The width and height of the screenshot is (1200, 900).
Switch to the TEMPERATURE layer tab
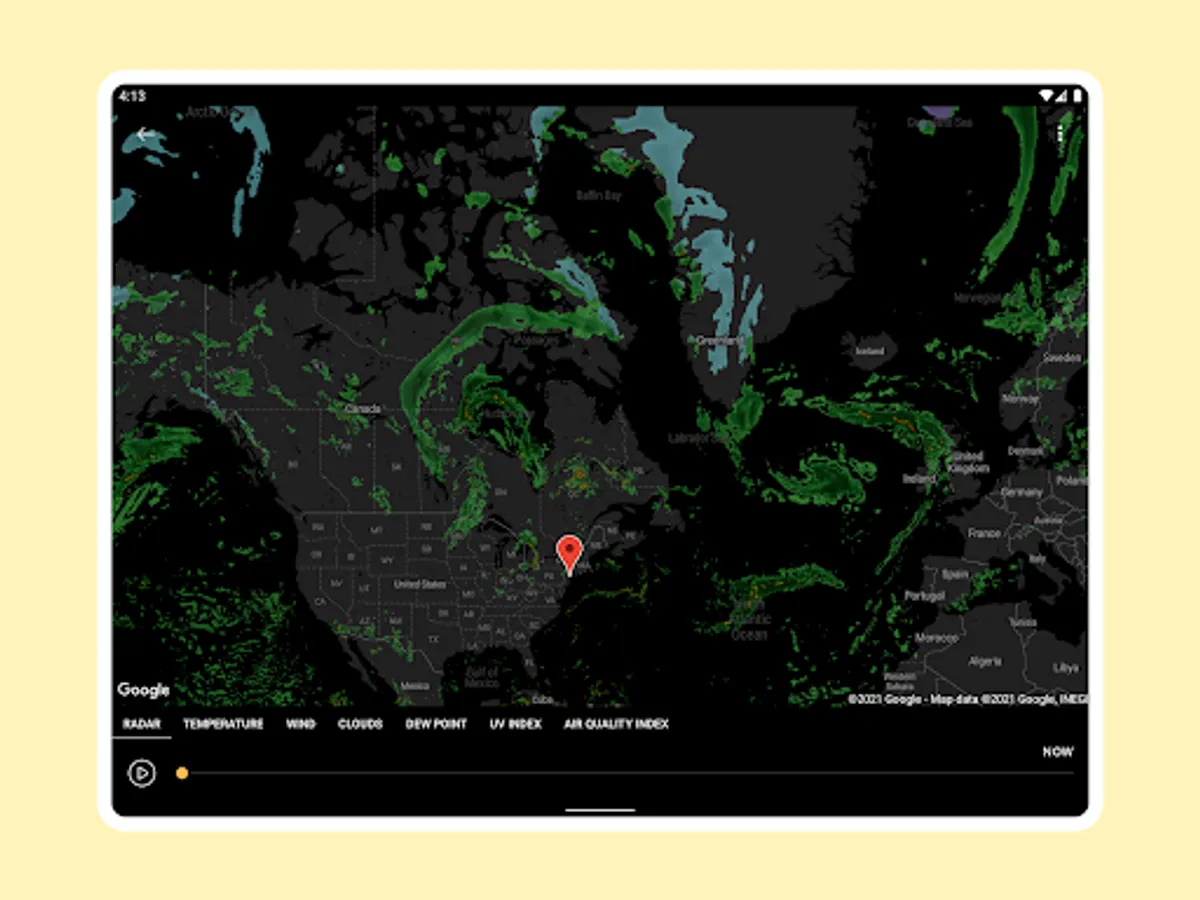tap(222, 724)
